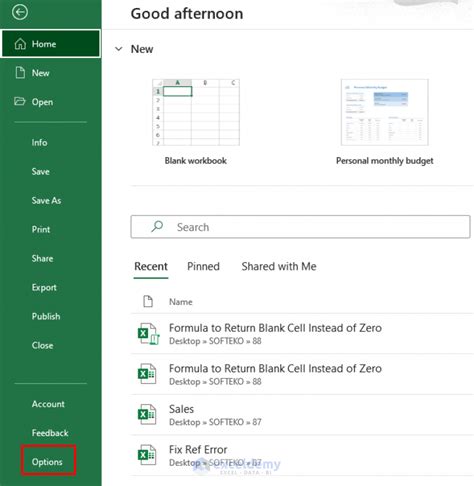Open the Sales workbook

[302, 415]
